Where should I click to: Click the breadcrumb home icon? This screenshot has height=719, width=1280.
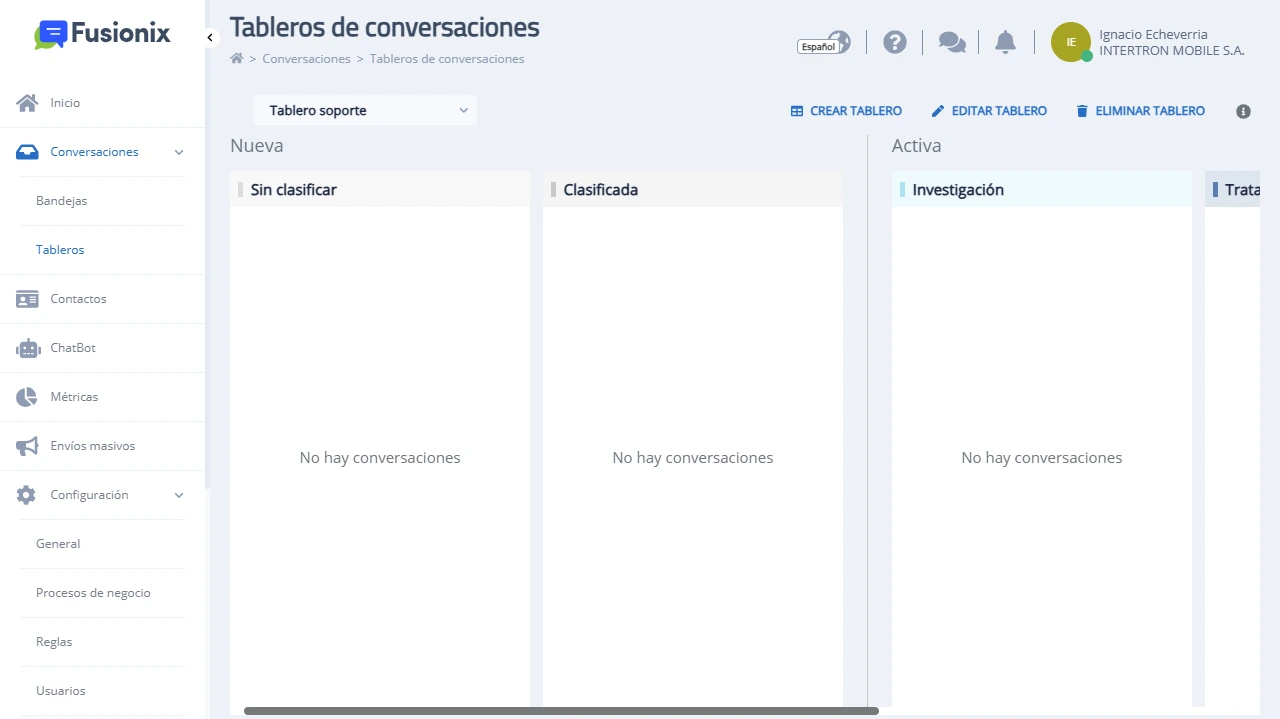(237, 59)
